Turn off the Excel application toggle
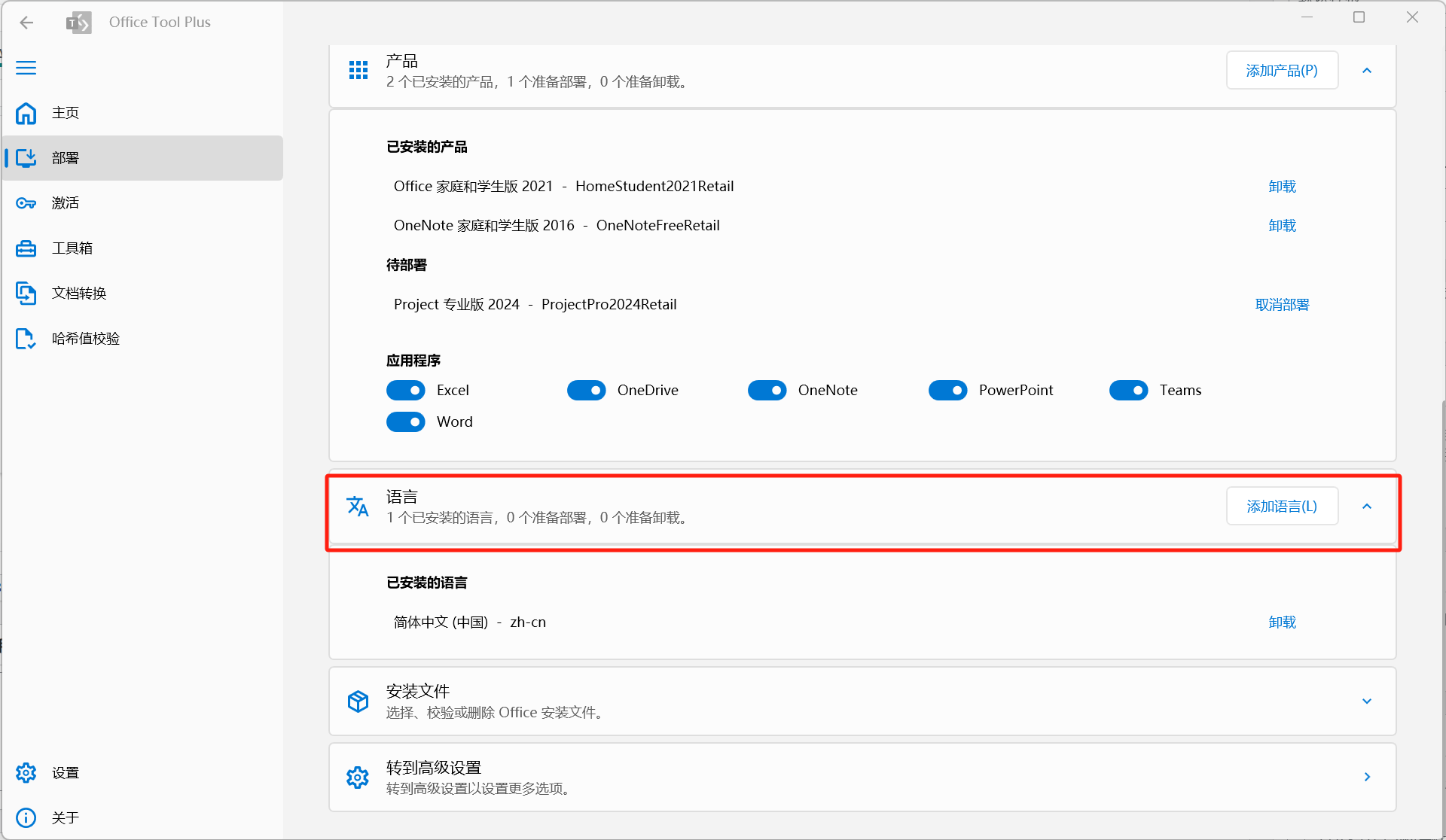The image size is (1446, 840). point(406,391)
